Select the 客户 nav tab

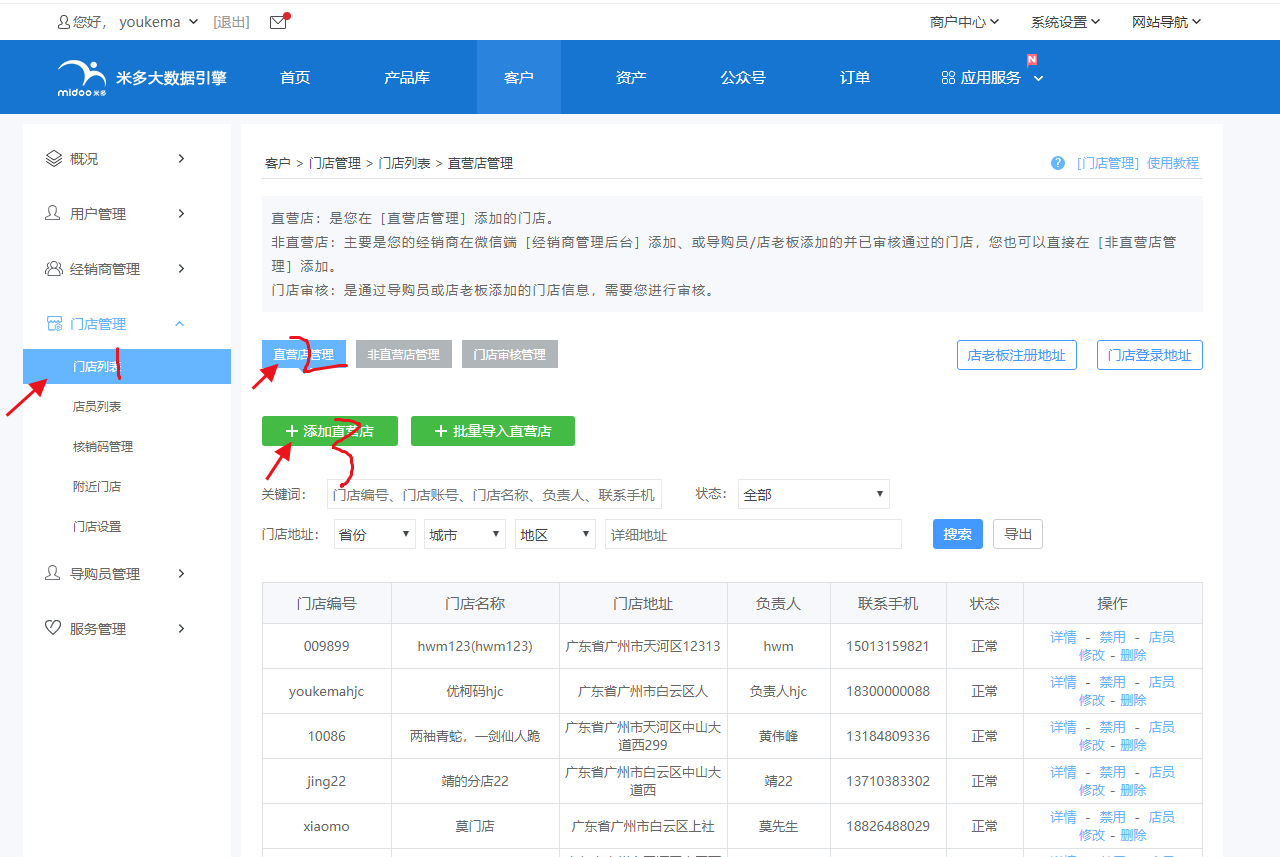click(519, 78)
